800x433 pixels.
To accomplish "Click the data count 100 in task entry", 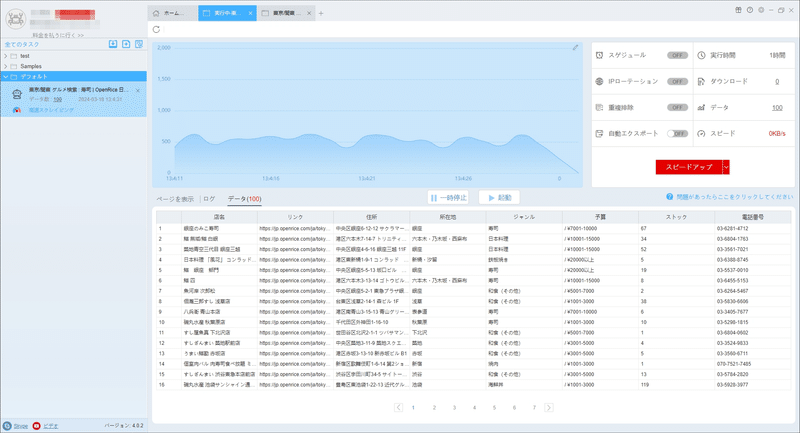I will [58, 99].
